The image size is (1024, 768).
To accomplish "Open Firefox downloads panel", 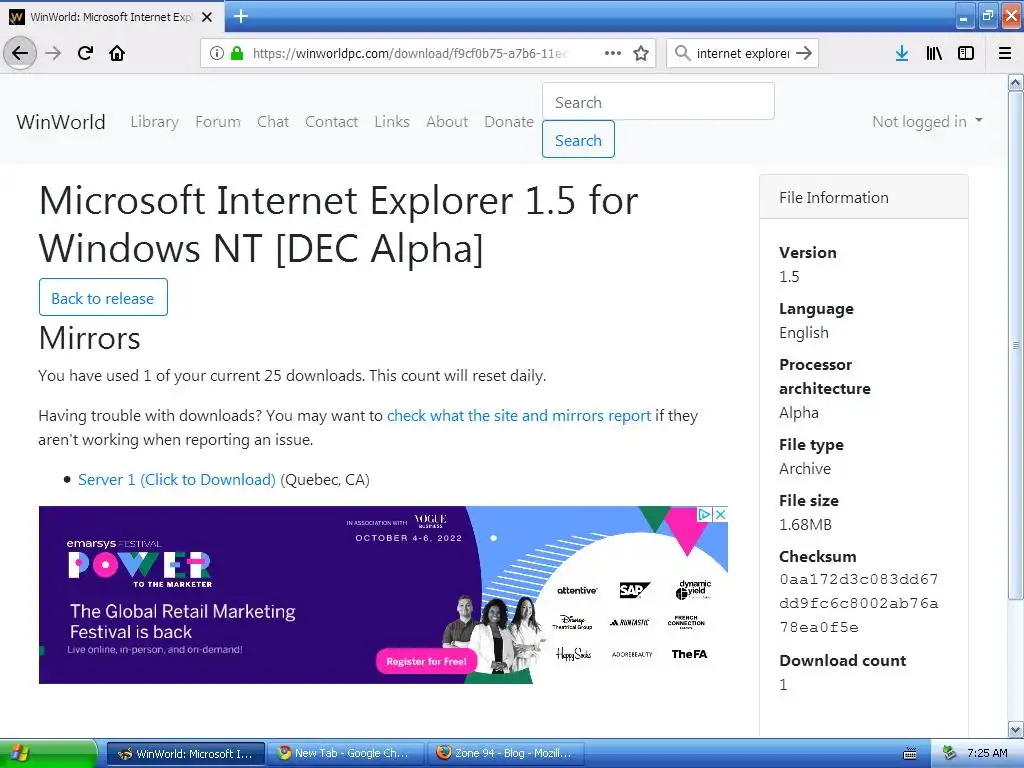I will [902, 53].
